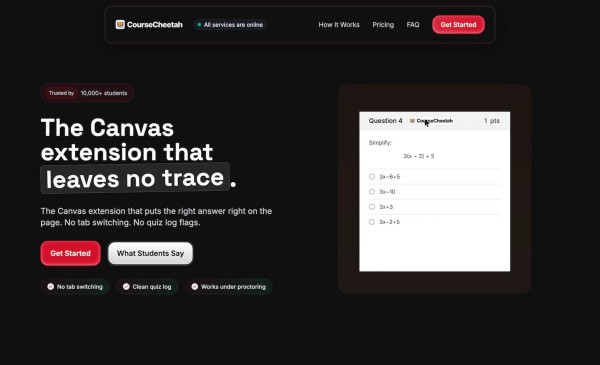Click the Simplify: prompt text

pos(380,143)
